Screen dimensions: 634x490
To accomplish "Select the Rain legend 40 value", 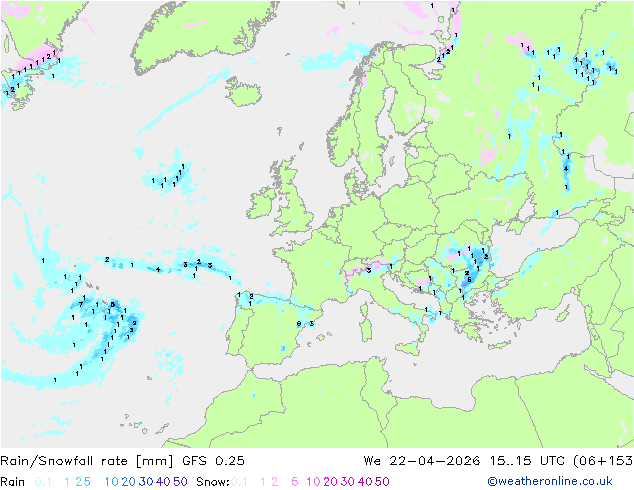I will (x=163, y=482).
